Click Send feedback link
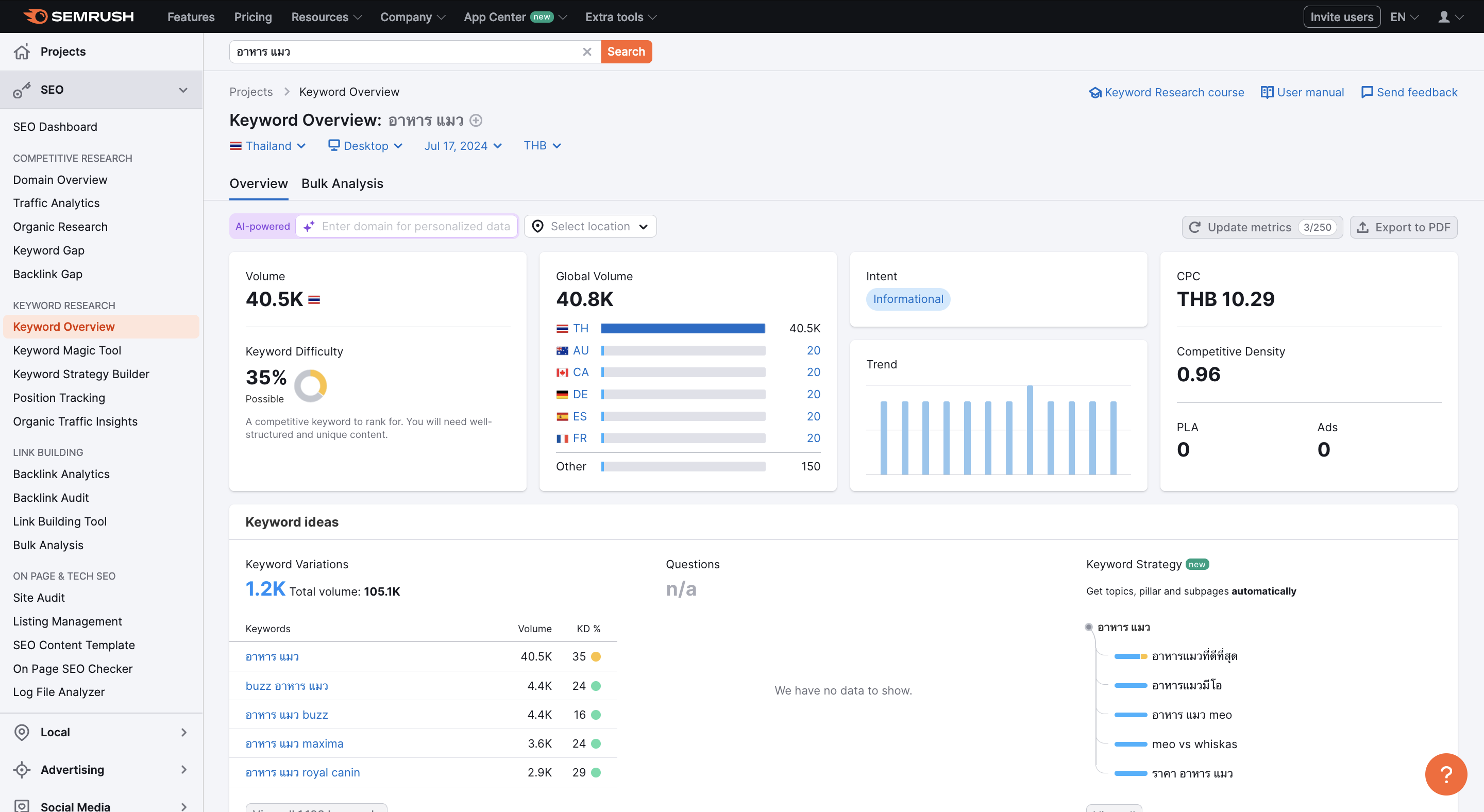The width and height of the screenshot is (1484, 812). pyautogui.click(x=1409, y=93)
